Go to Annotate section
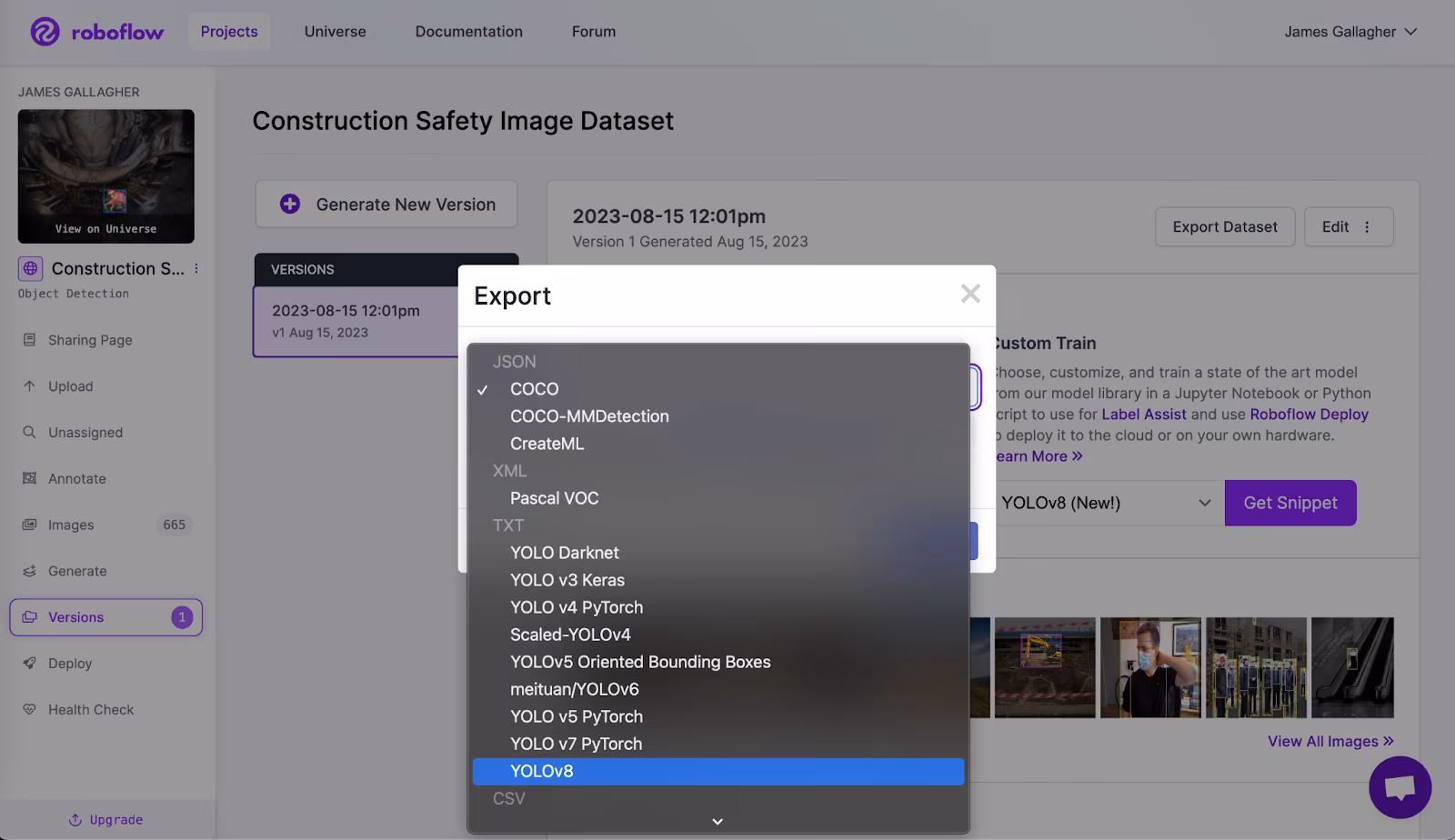Viewport: 1455px width, 840px height. pyautogui.click(x=77, y=479)
